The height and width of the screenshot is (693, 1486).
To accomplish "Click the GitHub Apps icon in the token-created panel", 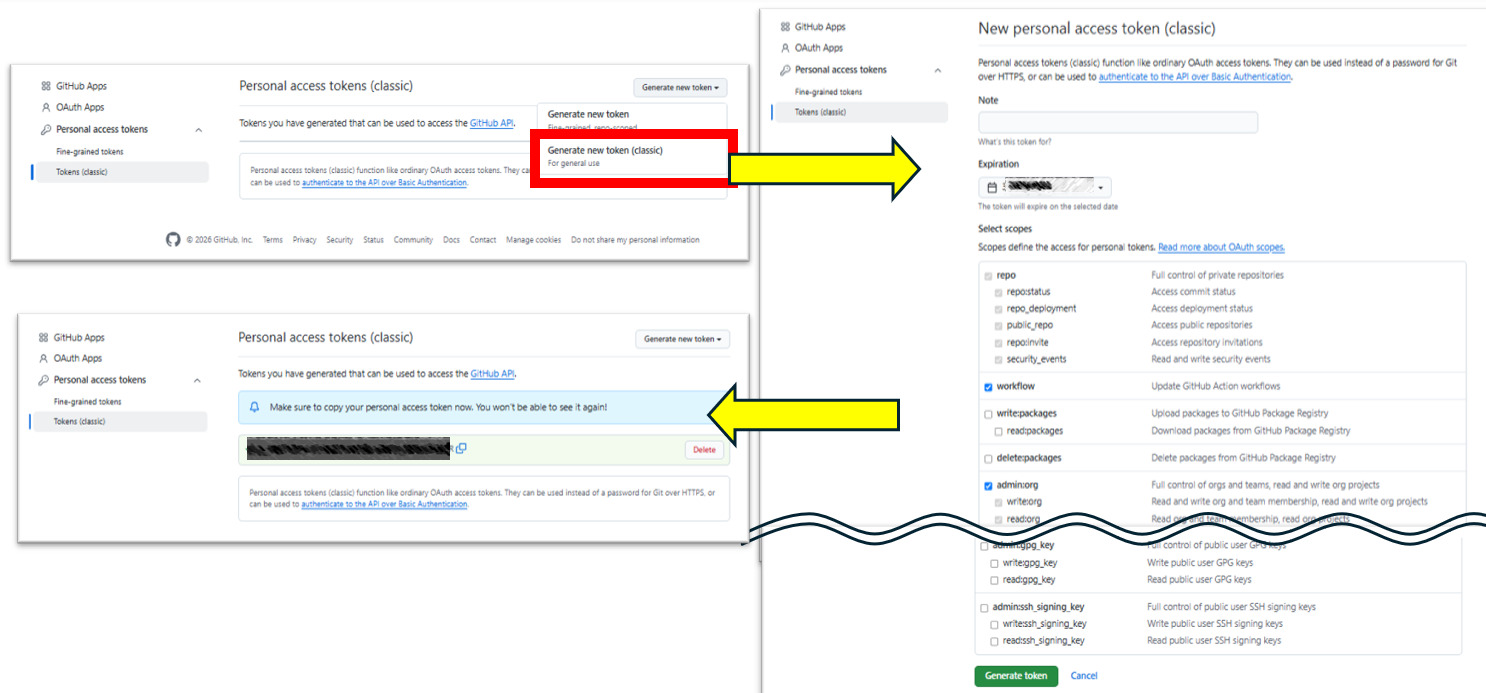I will pyautogui.click(x=44, y=338).
